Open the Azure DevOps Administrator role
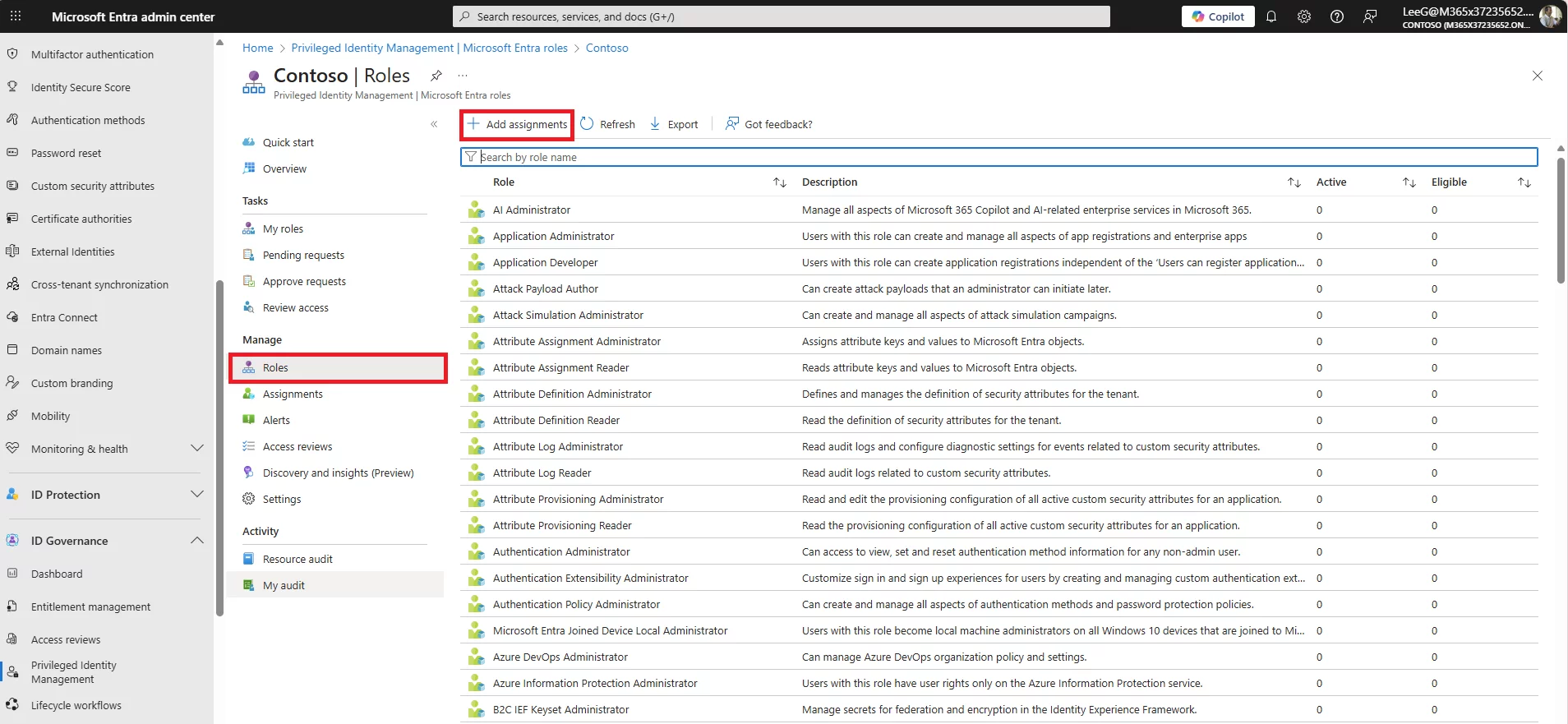1568x724 pixels. [x=560, y=657]
